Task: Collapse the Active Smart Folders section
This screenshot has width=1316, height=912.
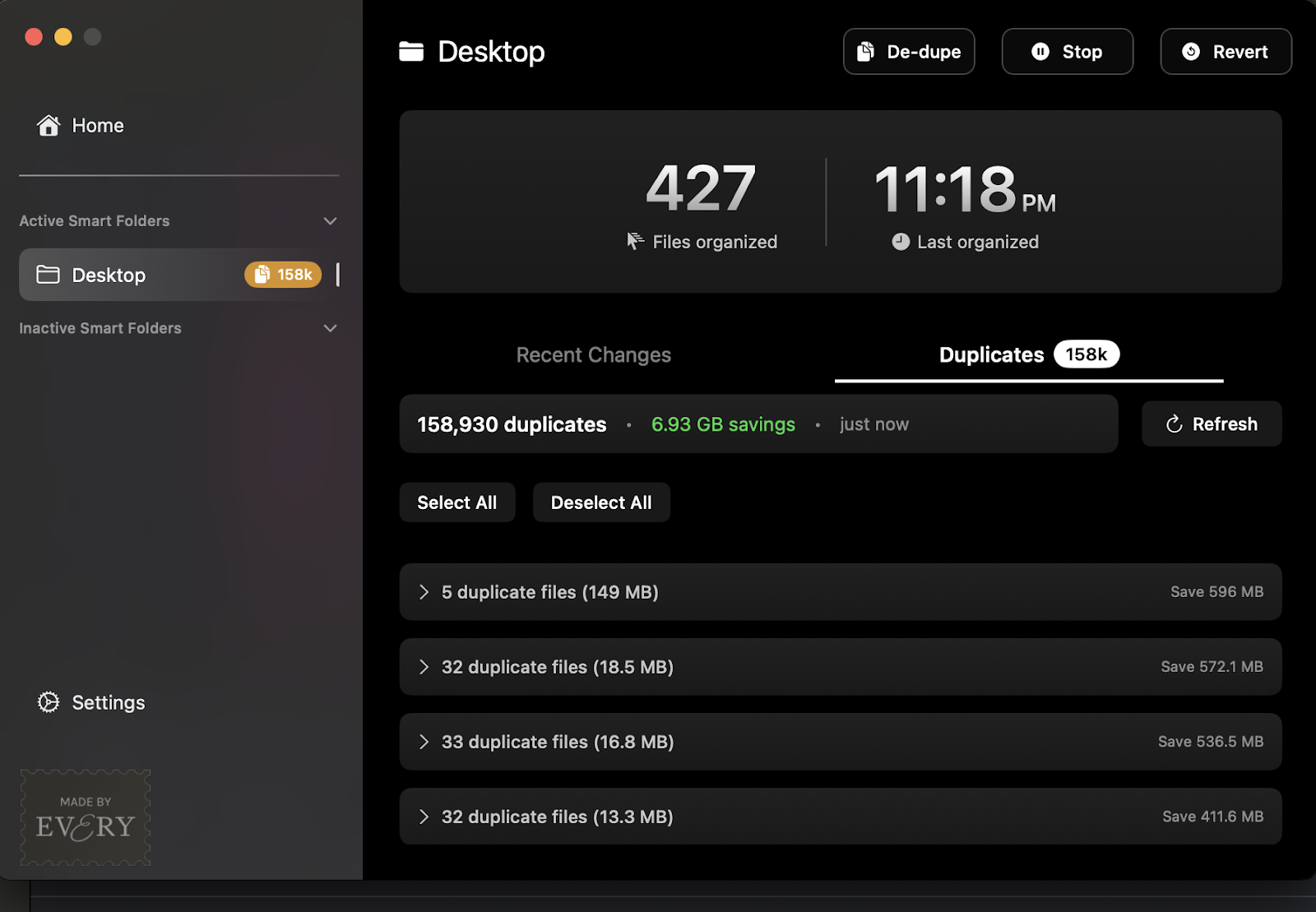Action: click(330, 220)
